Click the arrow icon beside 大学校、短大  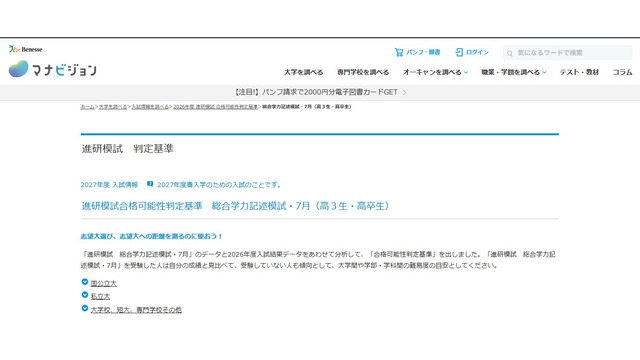(x=85, y=308)
